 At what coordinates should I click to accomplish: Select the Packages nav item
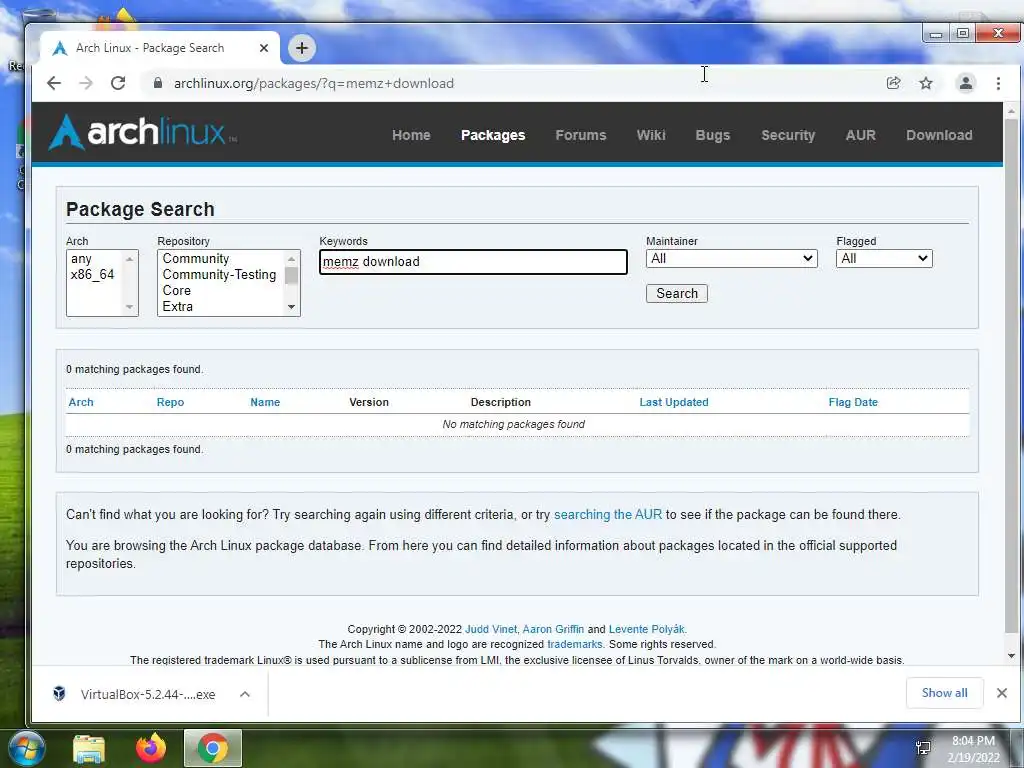coord(493,135)
